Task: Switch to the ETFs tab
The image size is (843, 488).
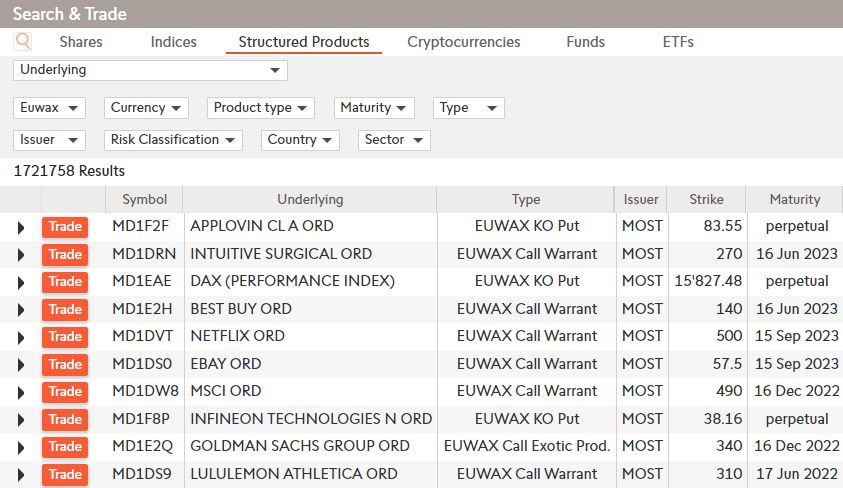Action: [x=678, y=42]
